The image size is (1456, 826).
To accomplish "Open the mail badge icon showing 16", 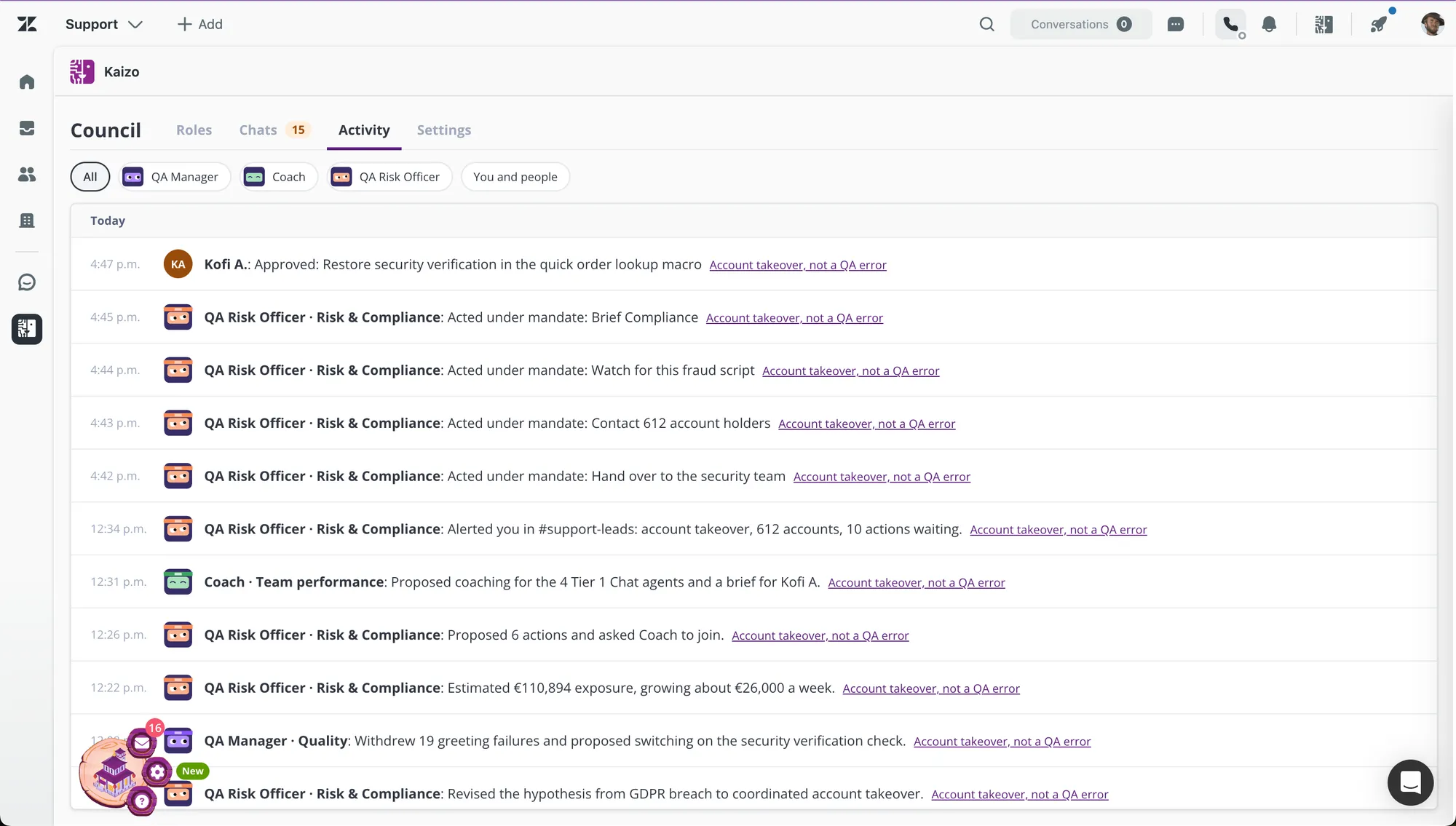I will [x=142, y=742].
